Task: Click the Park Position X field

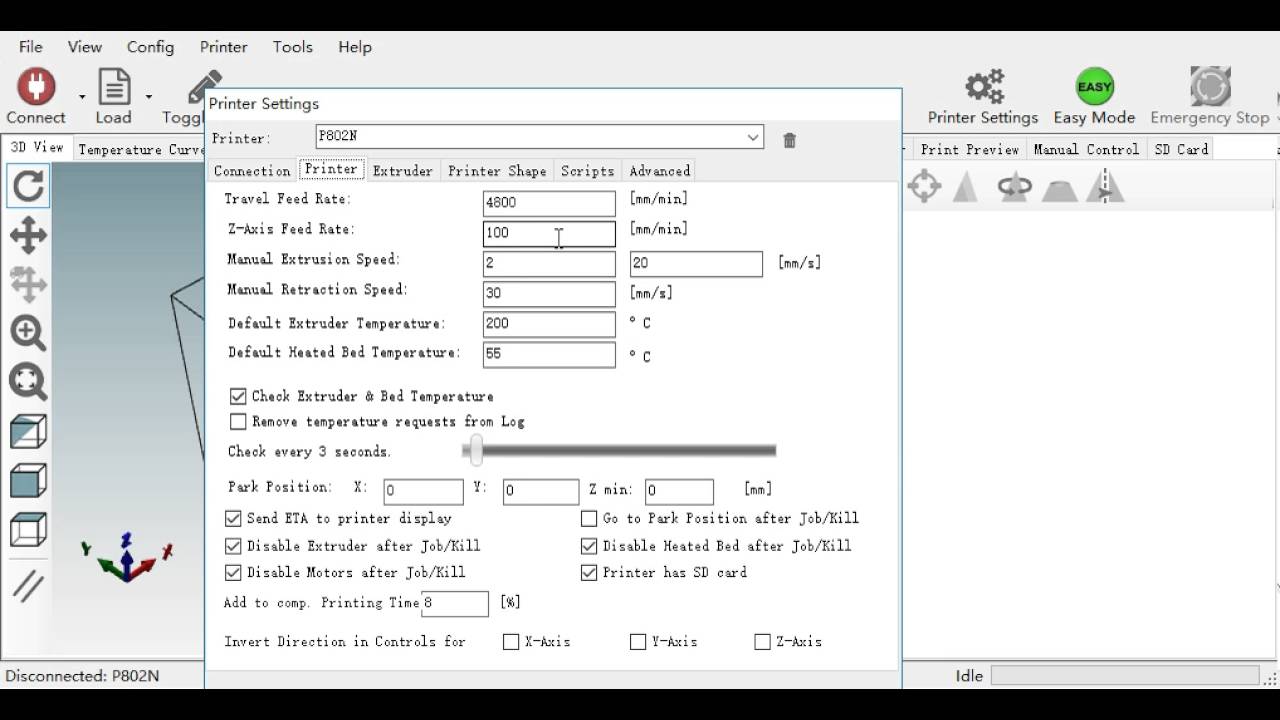Action: [x=423, y=491]
